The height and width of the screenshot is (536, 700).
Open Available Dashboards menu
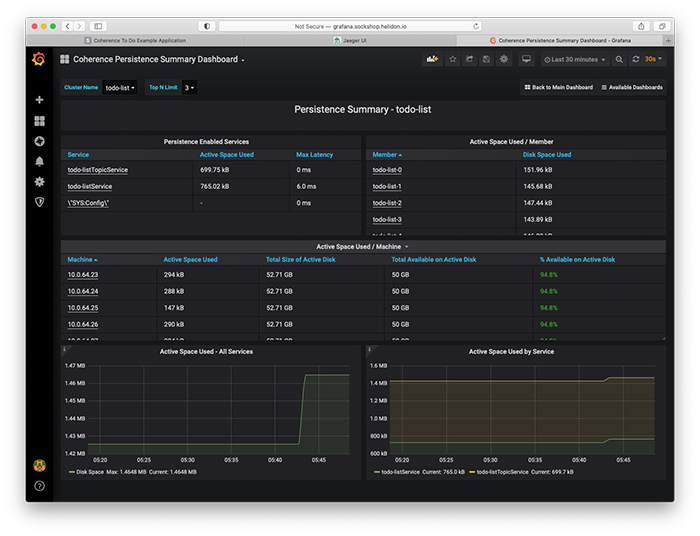632,87
